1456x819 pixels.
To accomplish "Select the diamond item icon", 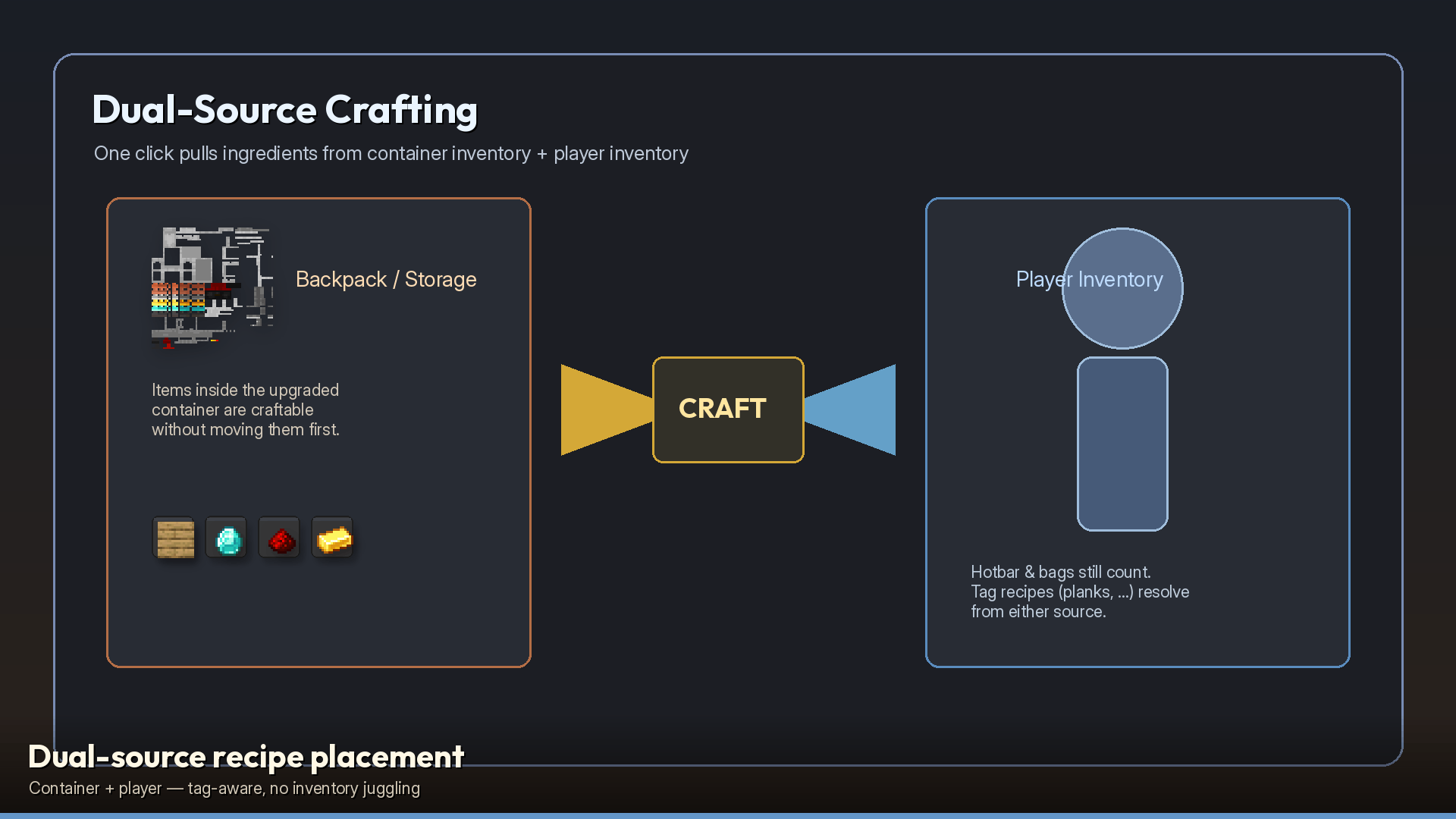I will 227,538.
